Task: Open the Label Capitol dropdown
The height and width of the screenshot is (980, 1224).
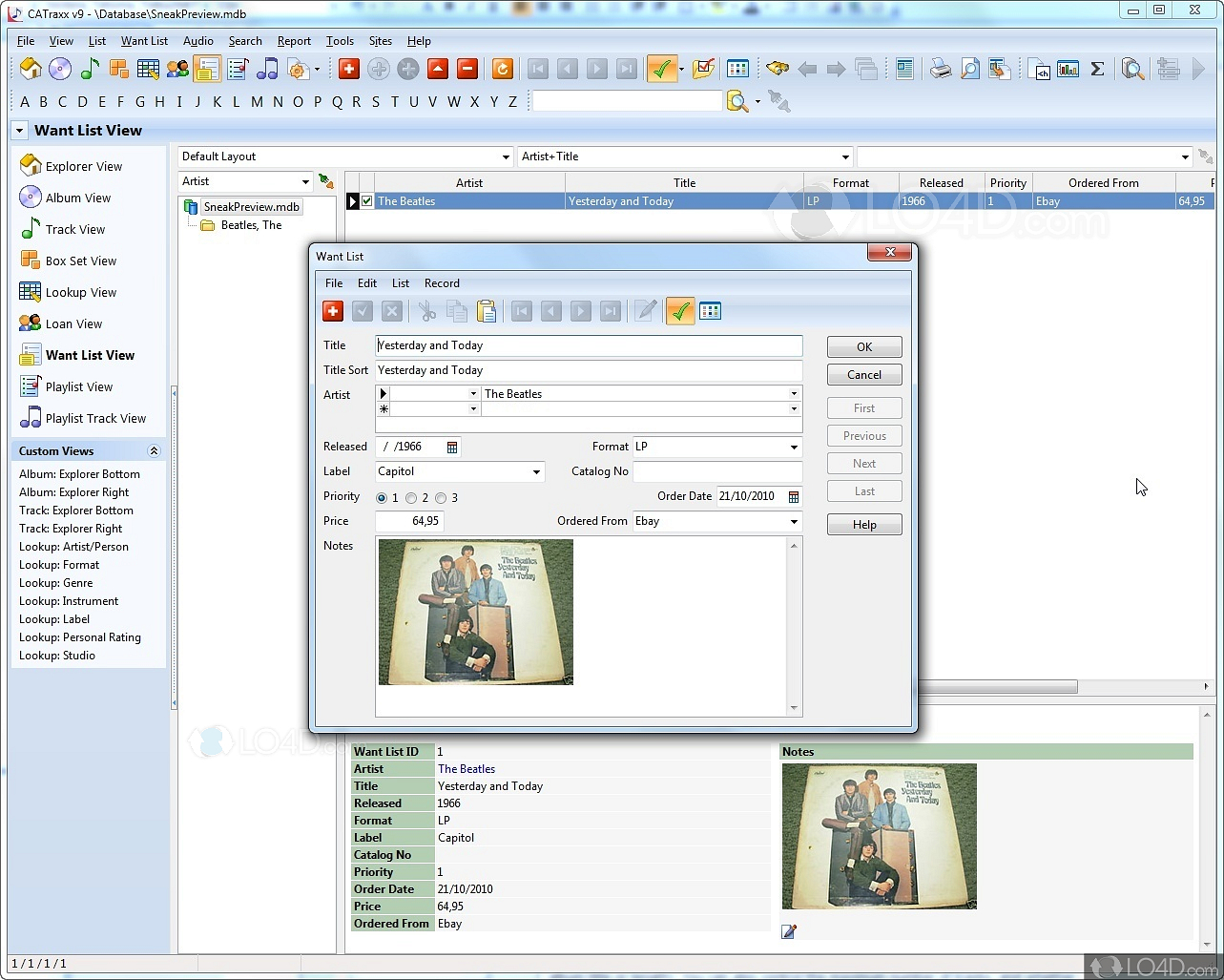Action: [536, 471]
